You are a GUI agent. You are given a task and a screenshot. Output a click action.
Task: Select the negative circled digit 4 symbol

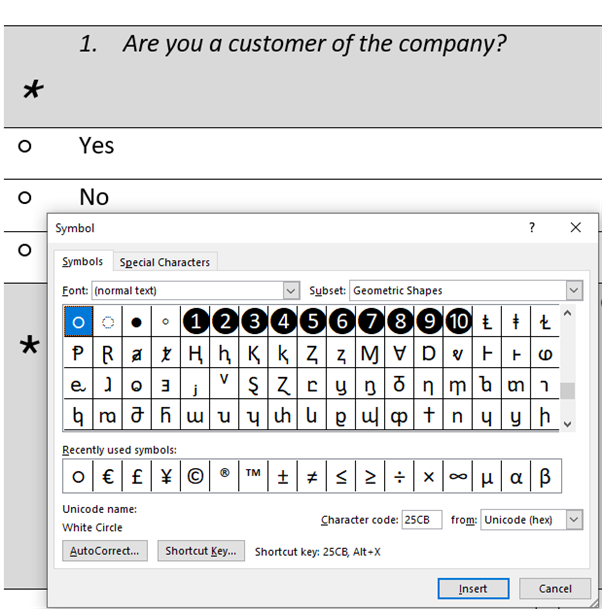(x=283, y=322)
